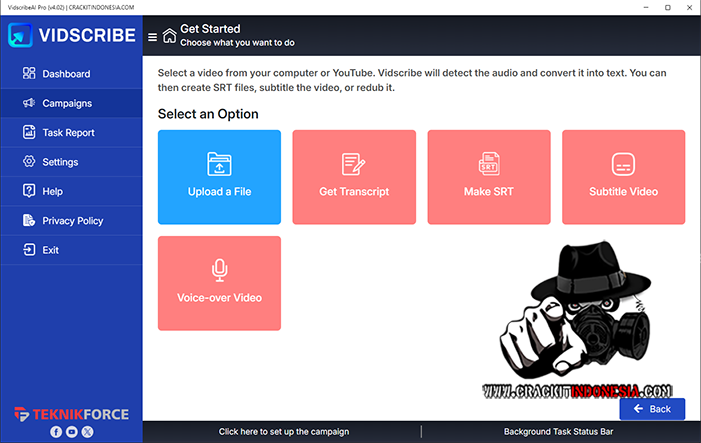Click the Help question mark icon
Image resolution: width=701 pixels, height=443 pixels.
click(x=29, y=191)
